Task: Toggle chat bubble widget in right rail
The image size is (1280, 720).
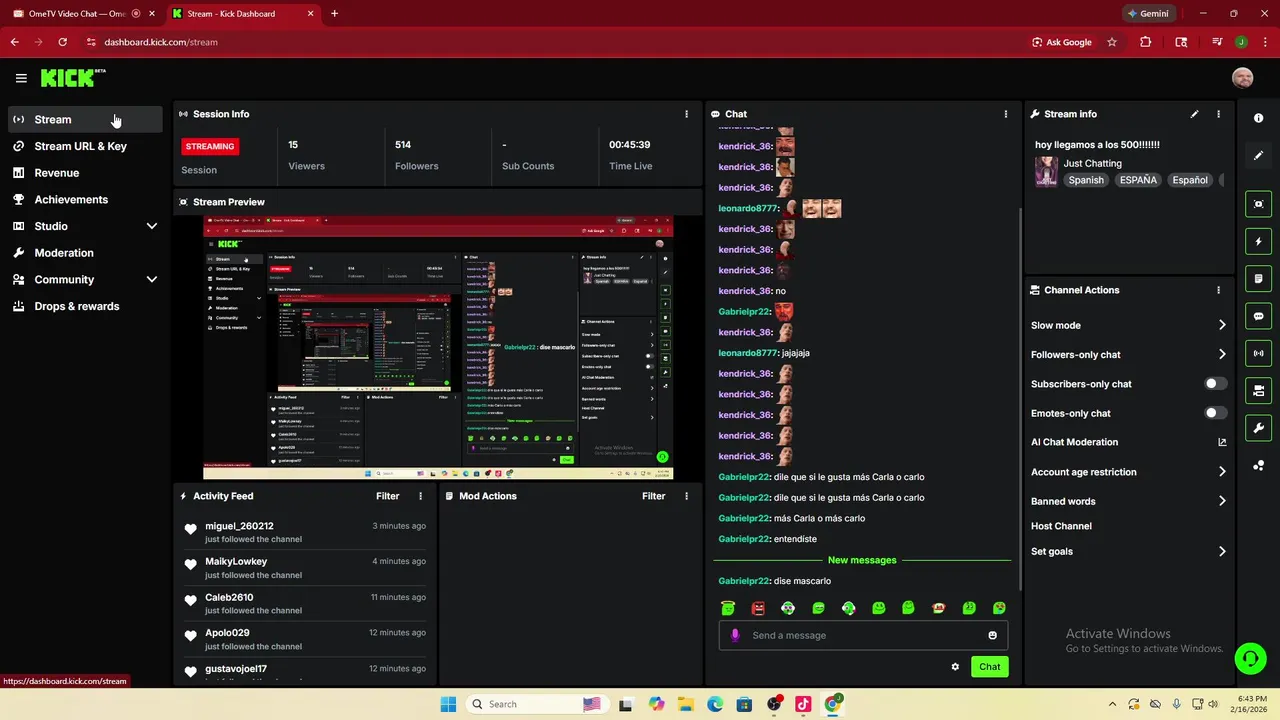Action: pyautogui.click(x=1258, y=316)
